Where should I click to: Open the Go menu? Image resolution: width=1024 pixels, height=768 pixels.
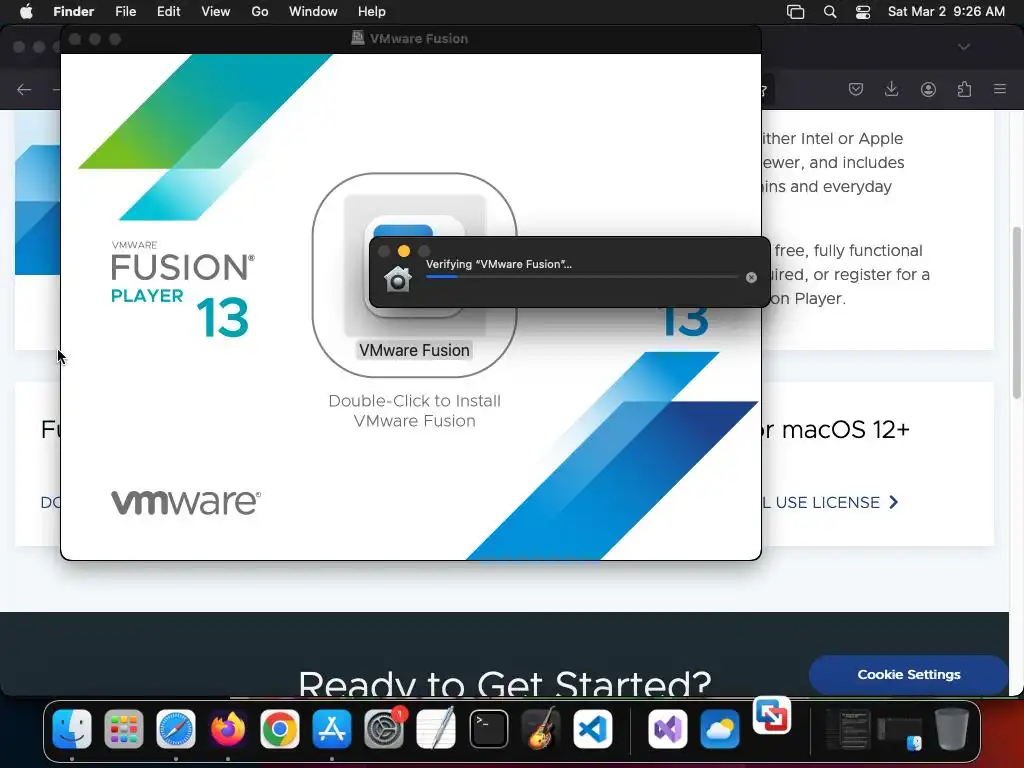pos(260,12)
